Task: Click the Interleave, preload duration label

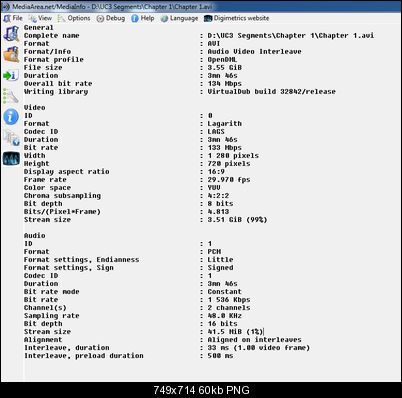Action: tap(84, 355)
